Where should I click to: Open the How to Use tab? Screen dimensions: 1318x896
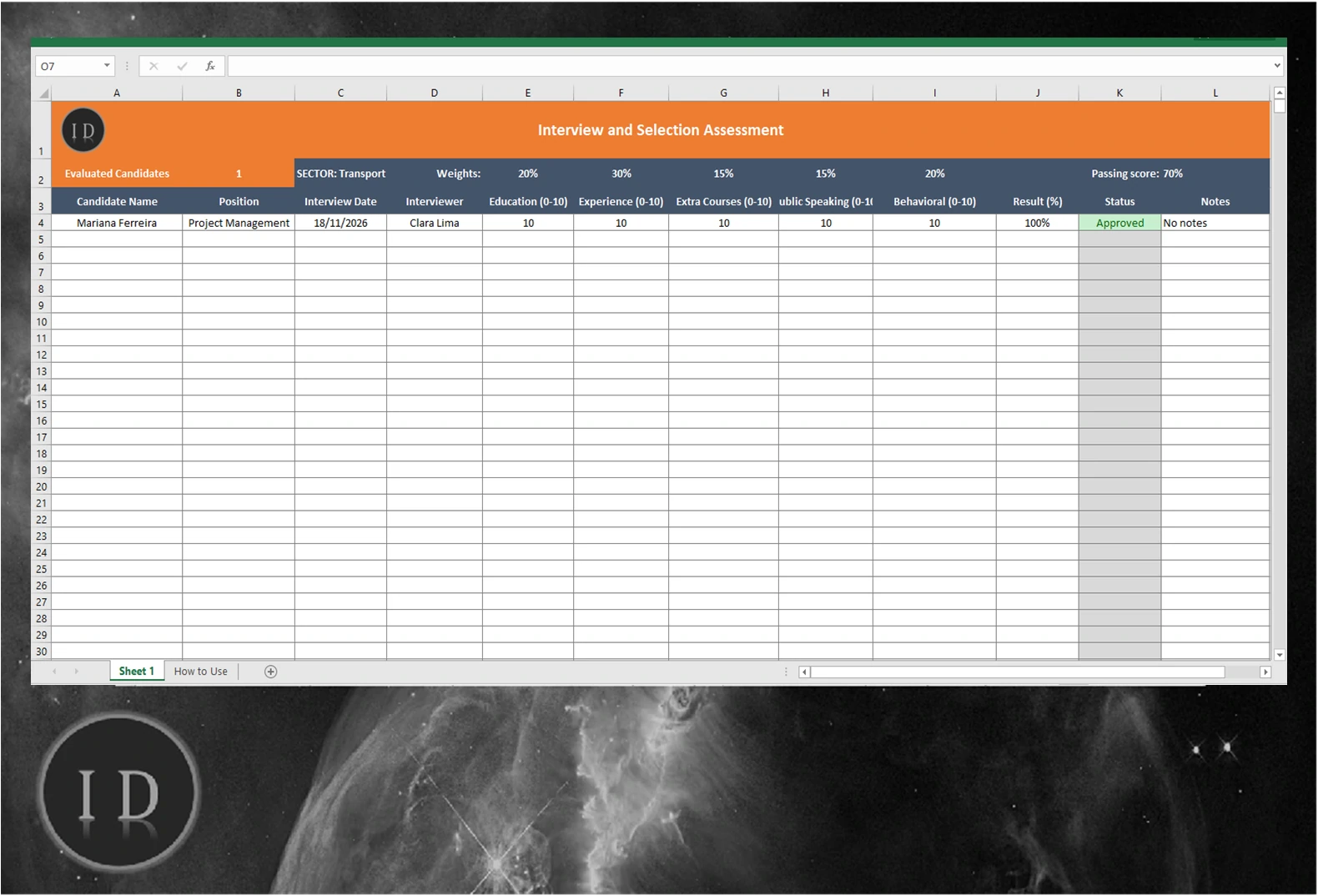coord(200,672)
